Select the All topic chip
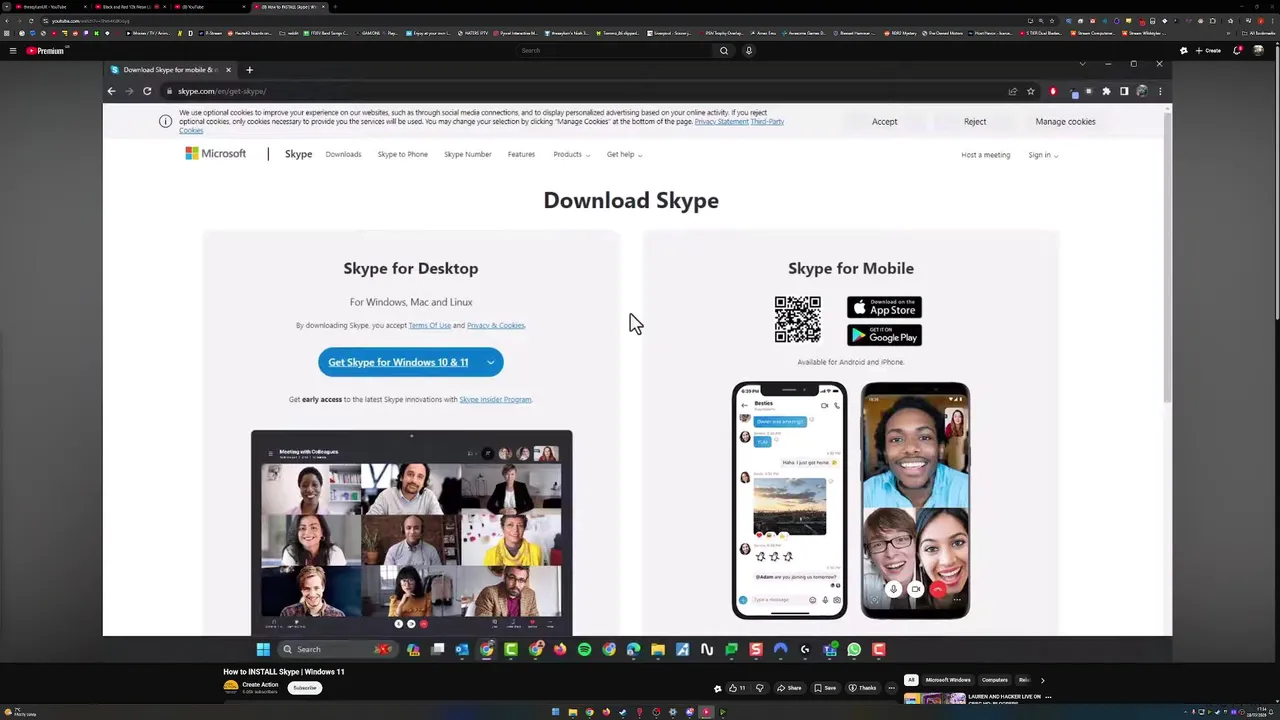 click(911, 680)
